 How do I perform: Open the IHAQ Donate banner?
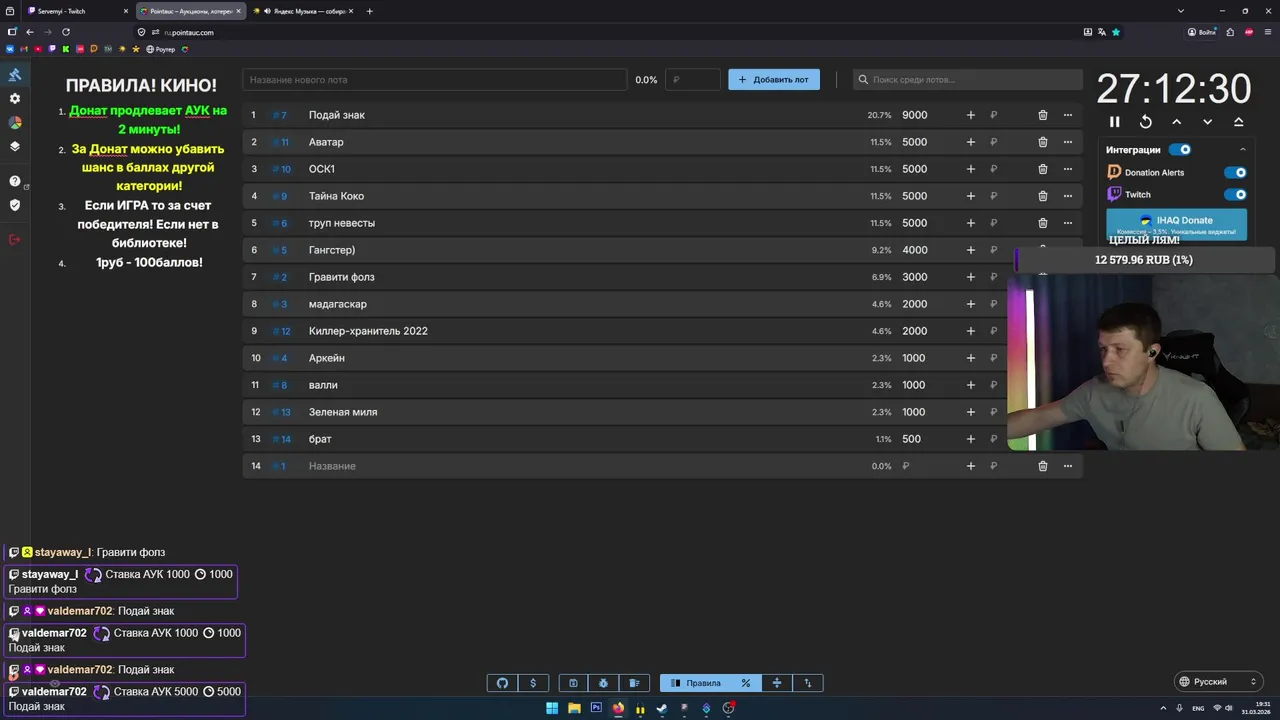pos(1176,224)
